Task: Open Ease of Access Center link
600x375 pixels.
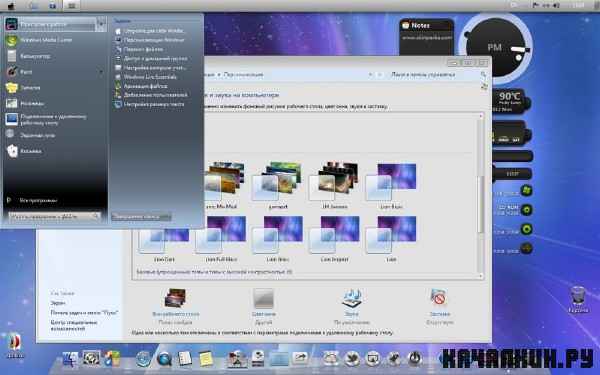Action: 74,326
